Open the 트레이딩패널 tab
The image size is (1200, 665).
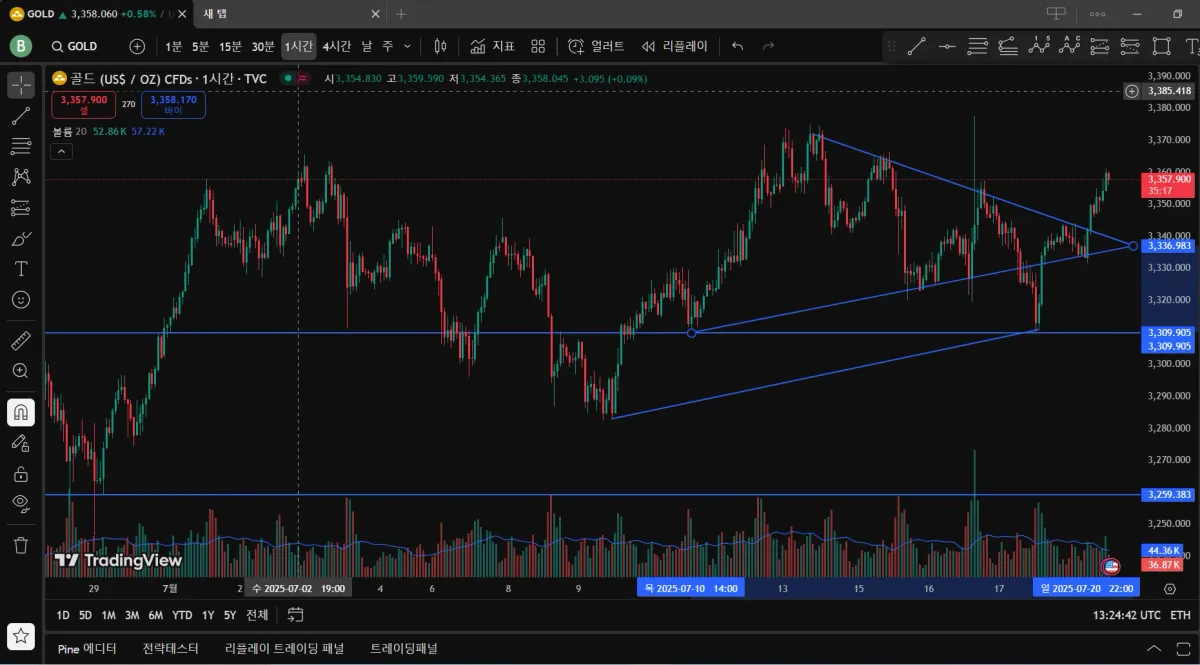point(404,648)
